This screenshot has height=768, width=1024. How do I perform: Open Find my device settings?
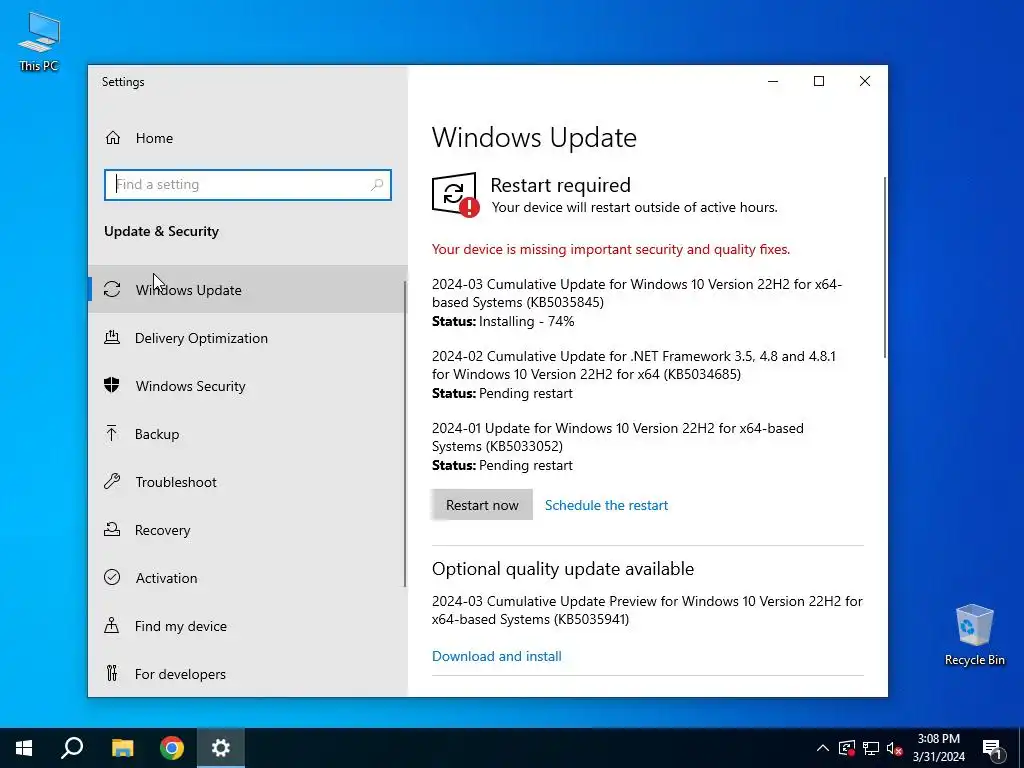[248, 626]
